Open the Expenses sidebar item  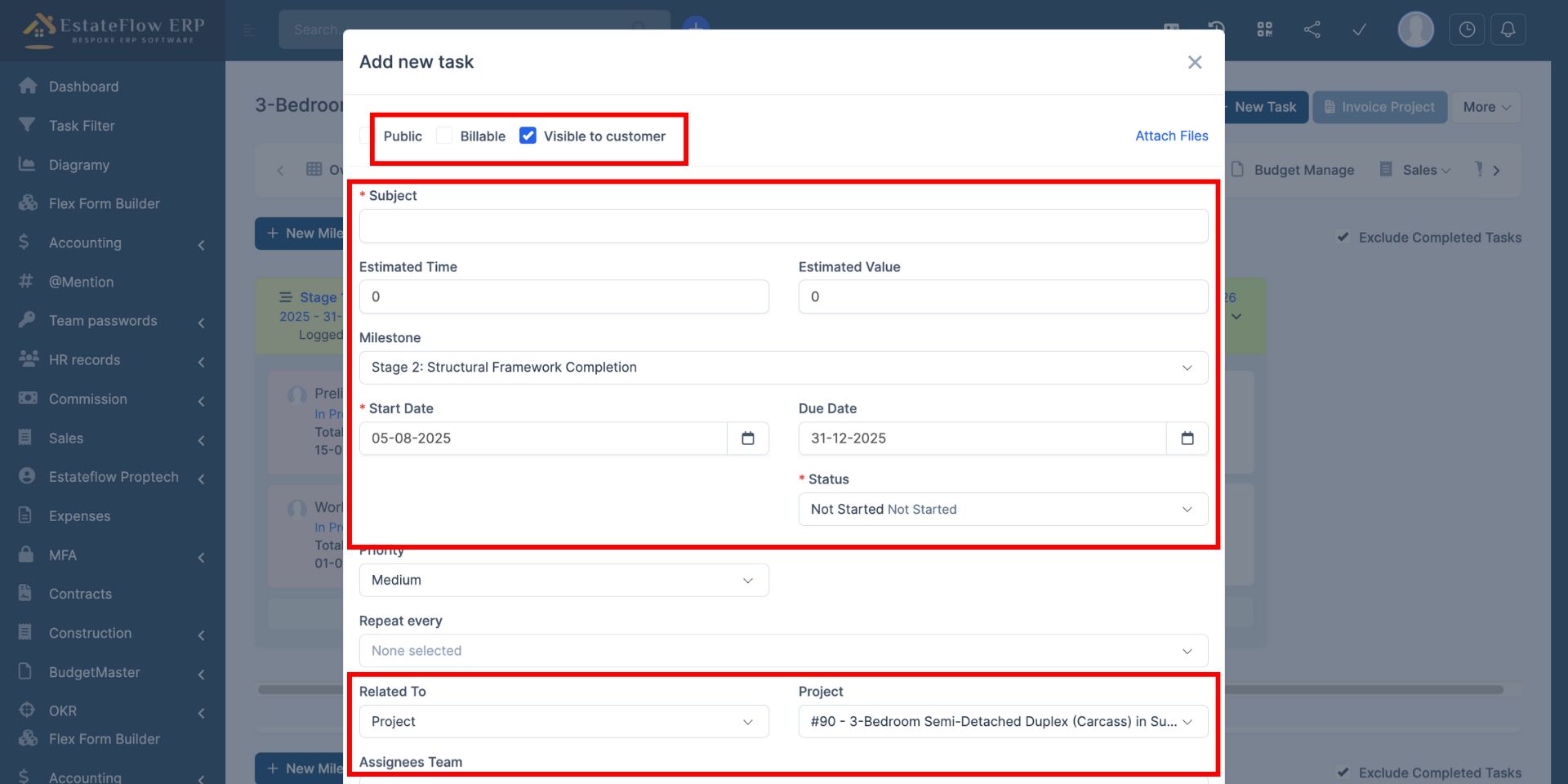[79, 516]
